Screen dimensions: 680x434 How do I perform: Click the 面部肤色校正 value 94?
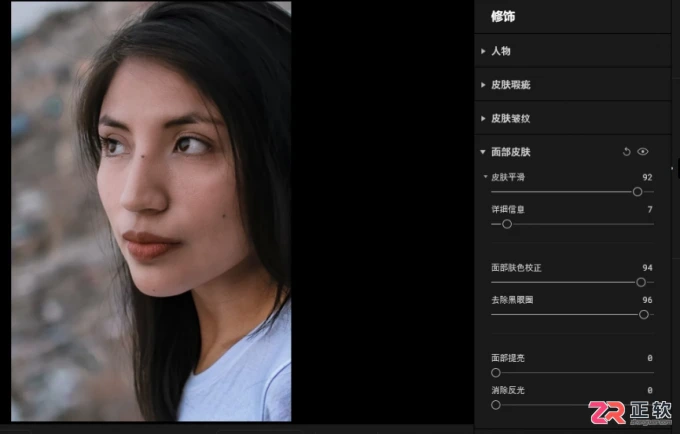(647, 268)
